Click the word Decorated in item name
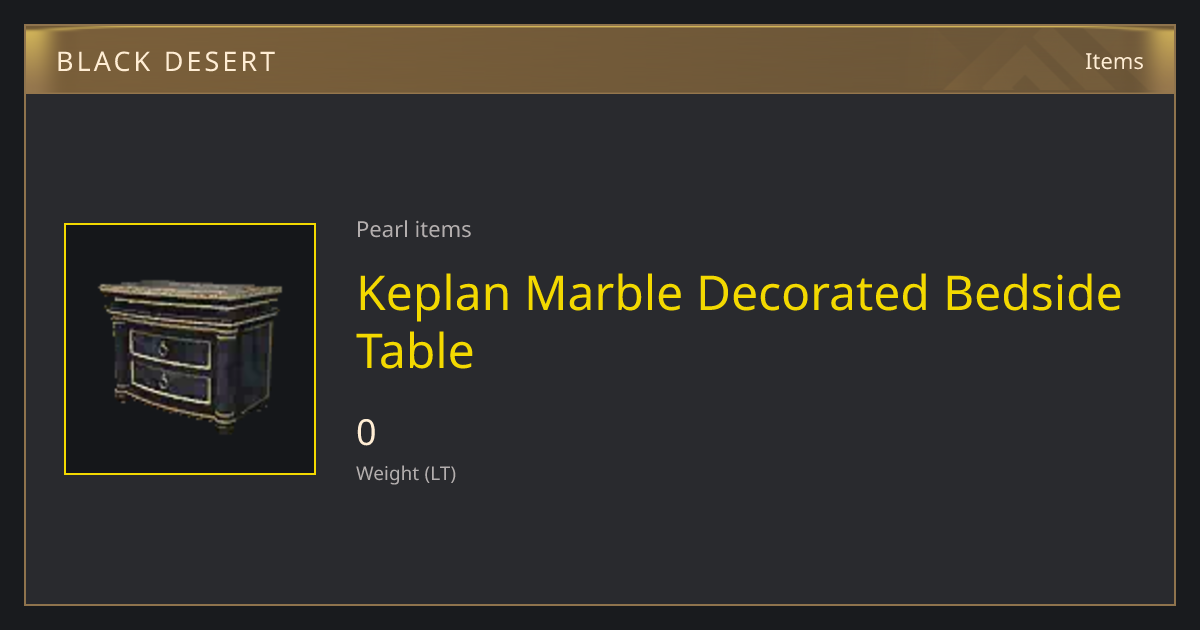 (813, 293)
